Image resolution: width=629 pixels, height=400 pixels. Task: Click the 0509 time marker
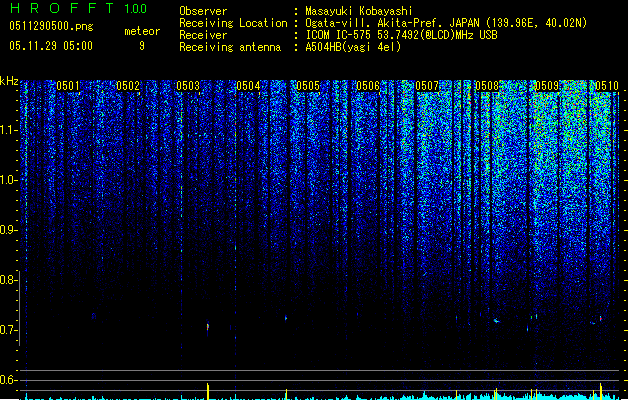[x=547, y=86]
